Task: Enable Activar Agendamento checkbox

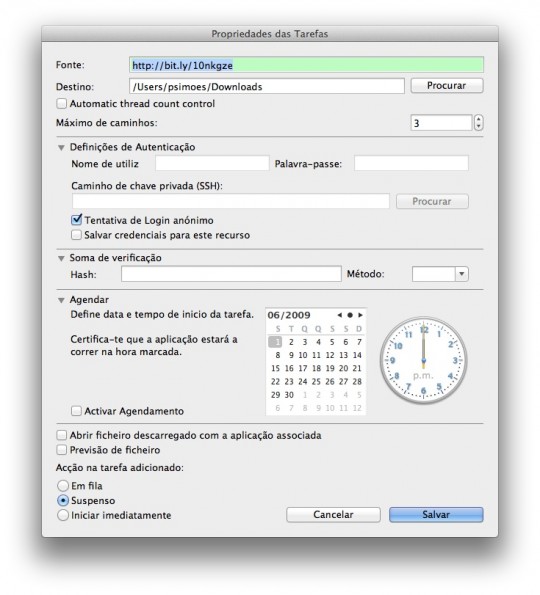Action: click(x=76, y=411)
